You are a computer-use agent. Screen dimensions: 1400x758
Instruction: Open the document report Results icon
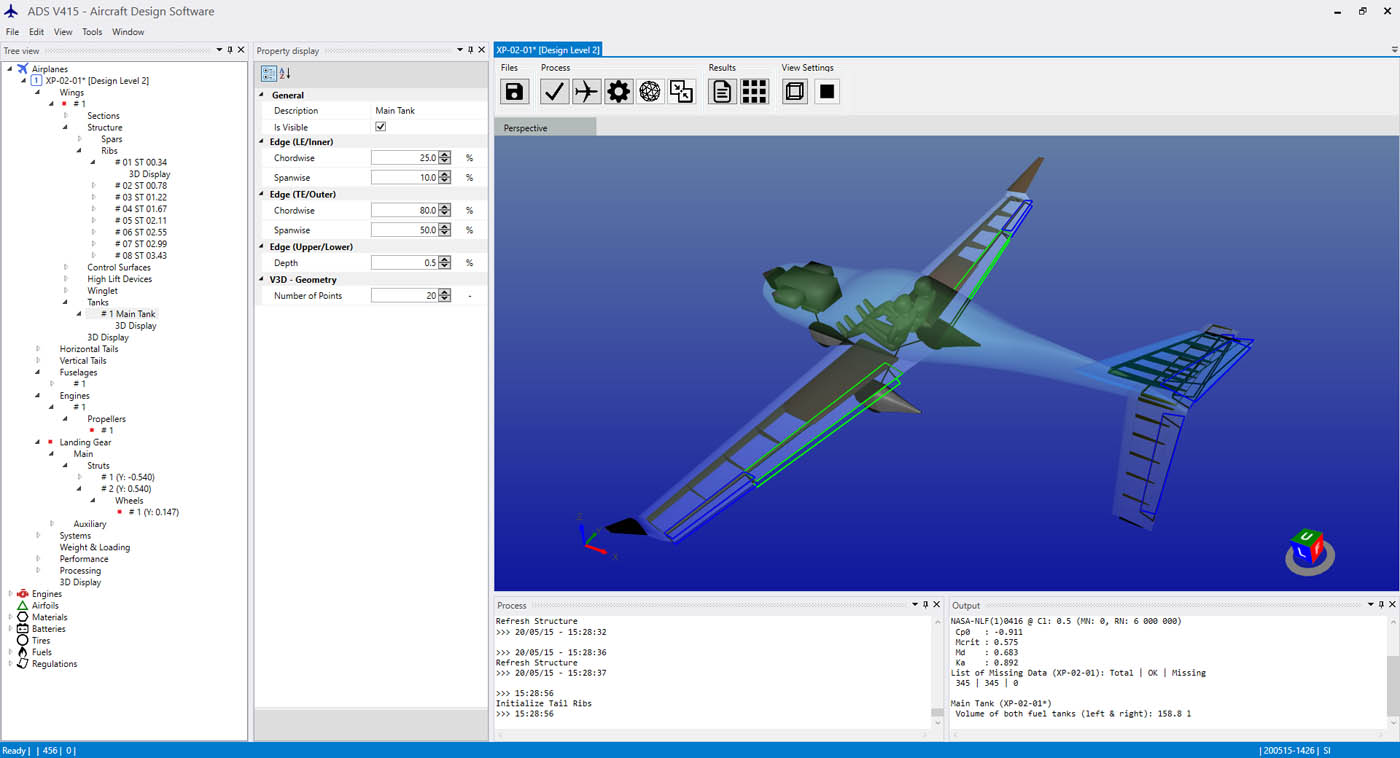[722, 92]
